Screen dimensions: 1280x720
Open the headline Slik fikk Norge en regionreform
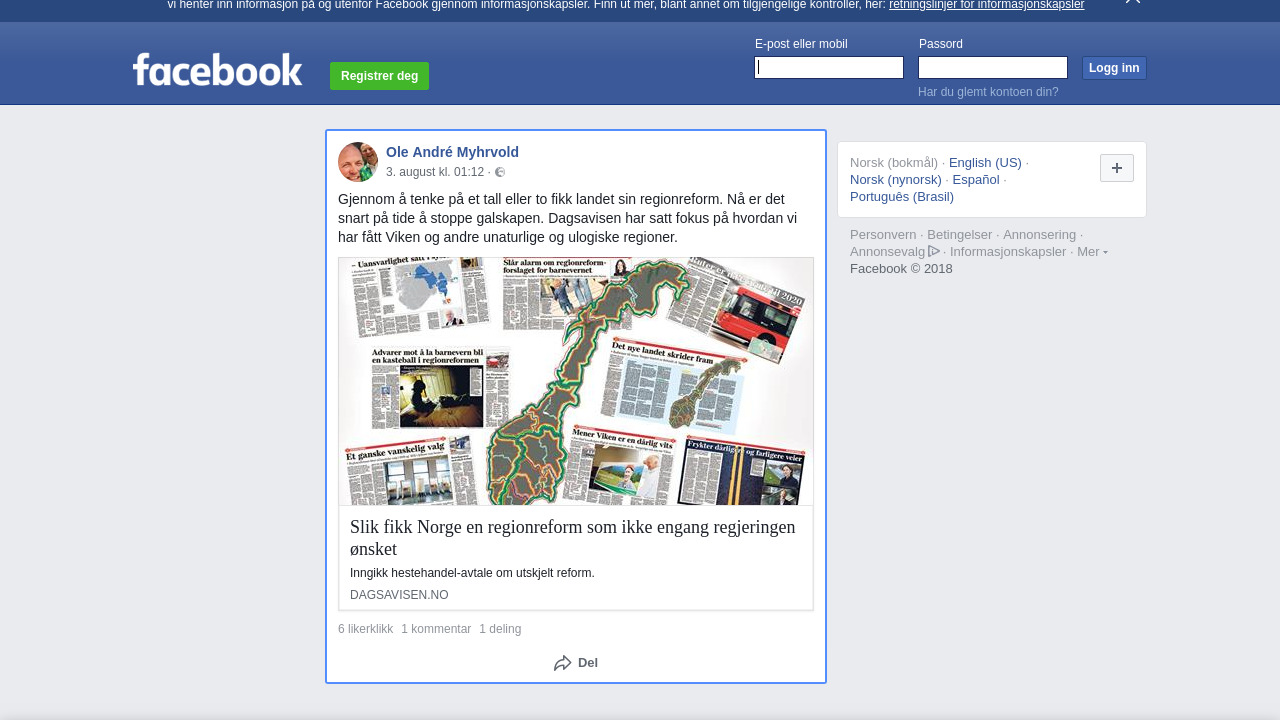[x=573, y=538]
